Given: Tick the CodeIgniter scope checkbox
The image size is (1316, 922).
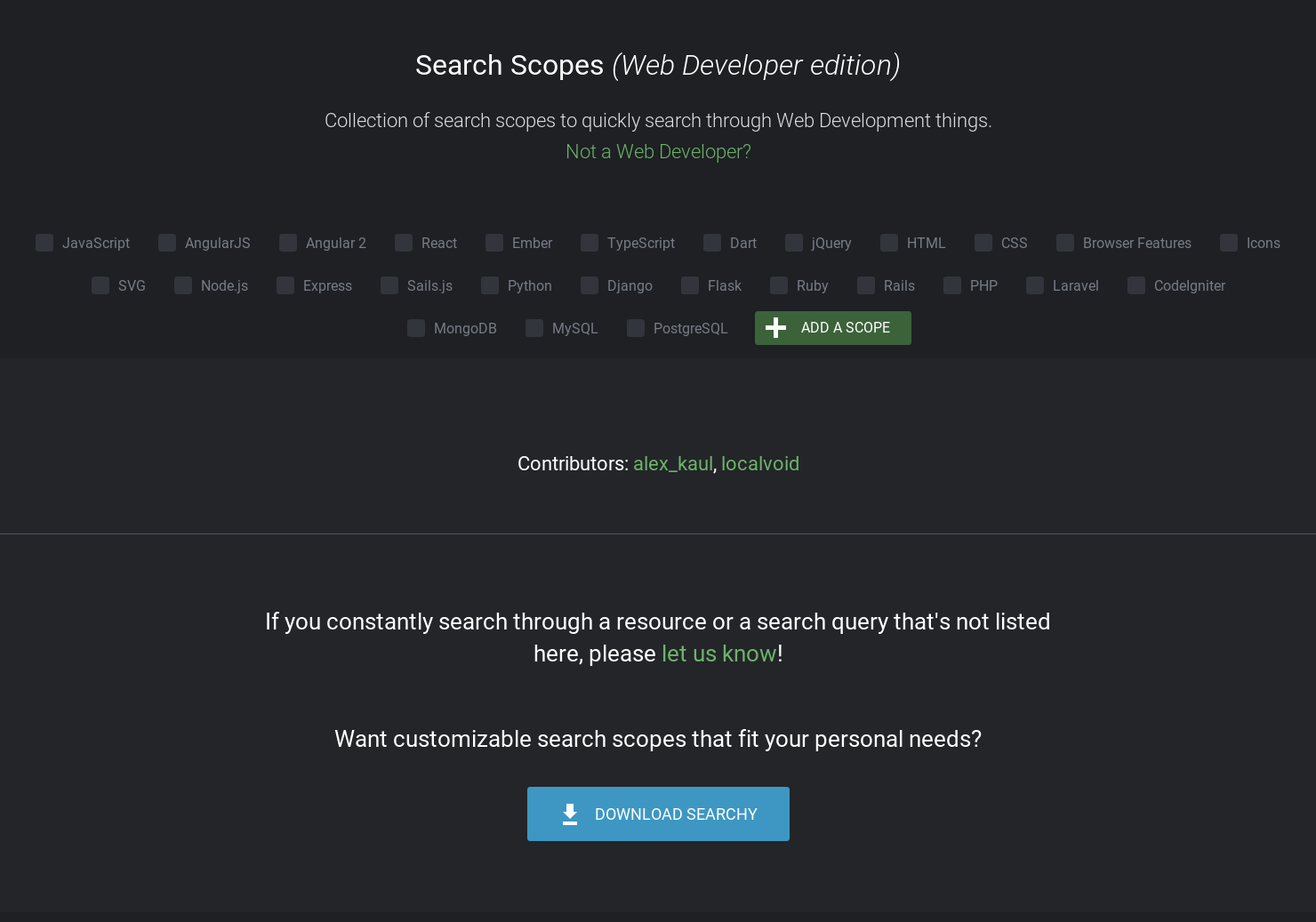Looking at the screenshot, I should pos(1136,285).
